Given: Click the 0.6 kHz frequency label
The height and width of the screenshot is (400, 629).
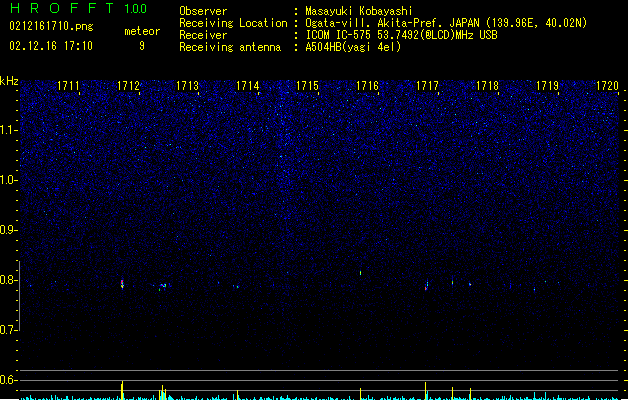Looking at the screenshot, I should click(8, 380).
